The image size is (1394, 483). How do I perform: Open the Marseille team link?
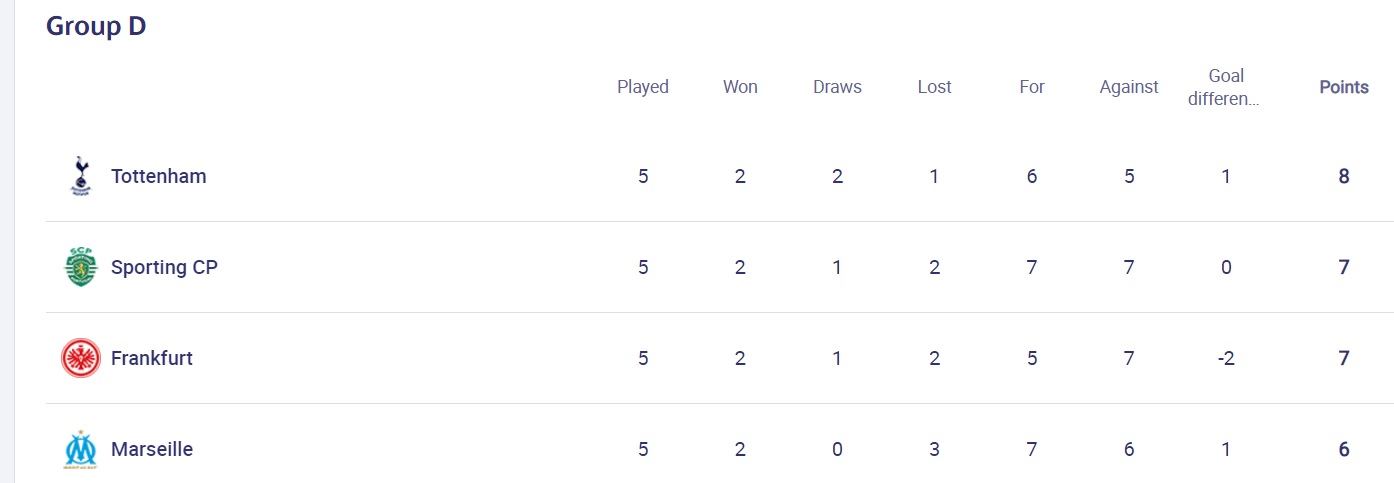tap(152, 449)
